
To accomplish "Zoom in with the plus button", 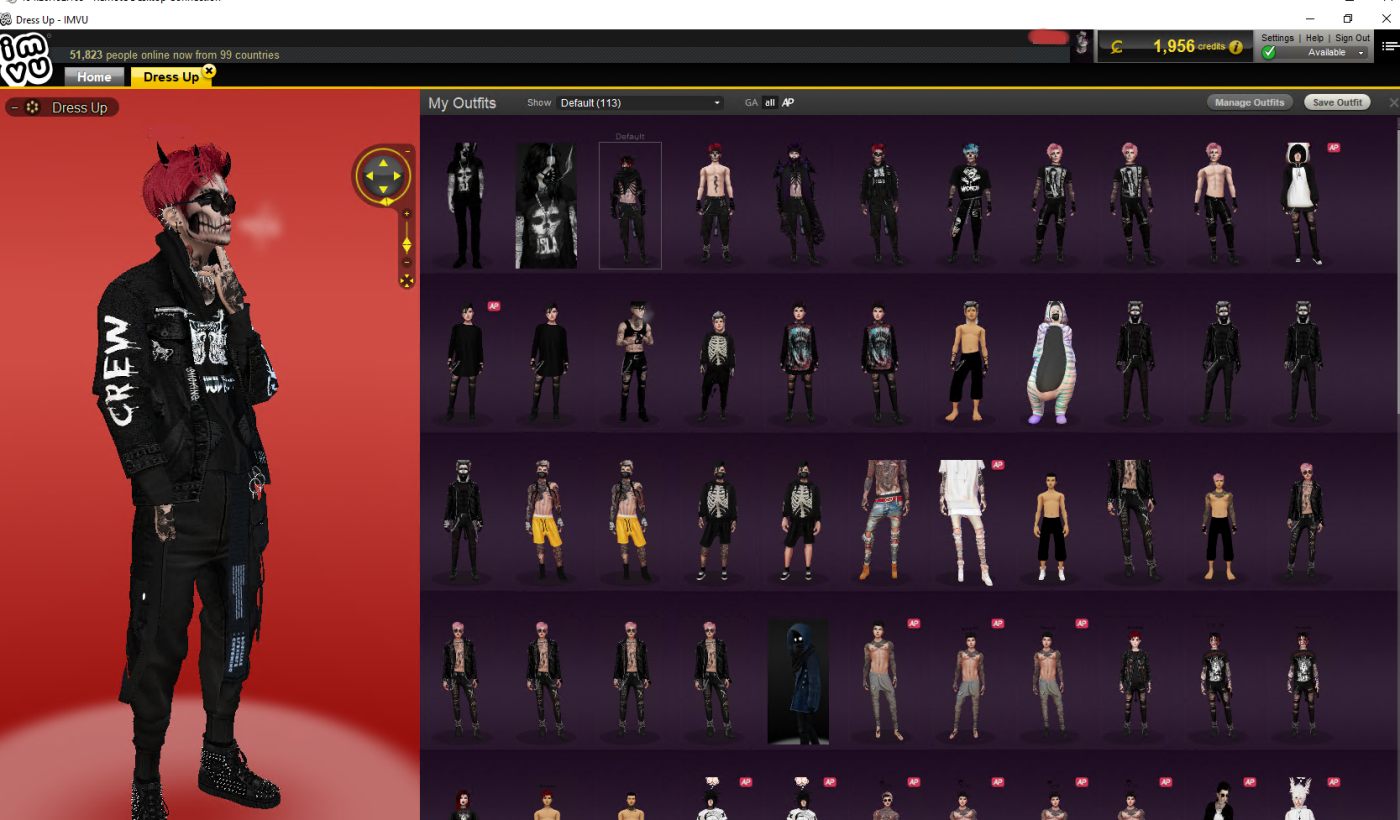I will pos(407,213).
